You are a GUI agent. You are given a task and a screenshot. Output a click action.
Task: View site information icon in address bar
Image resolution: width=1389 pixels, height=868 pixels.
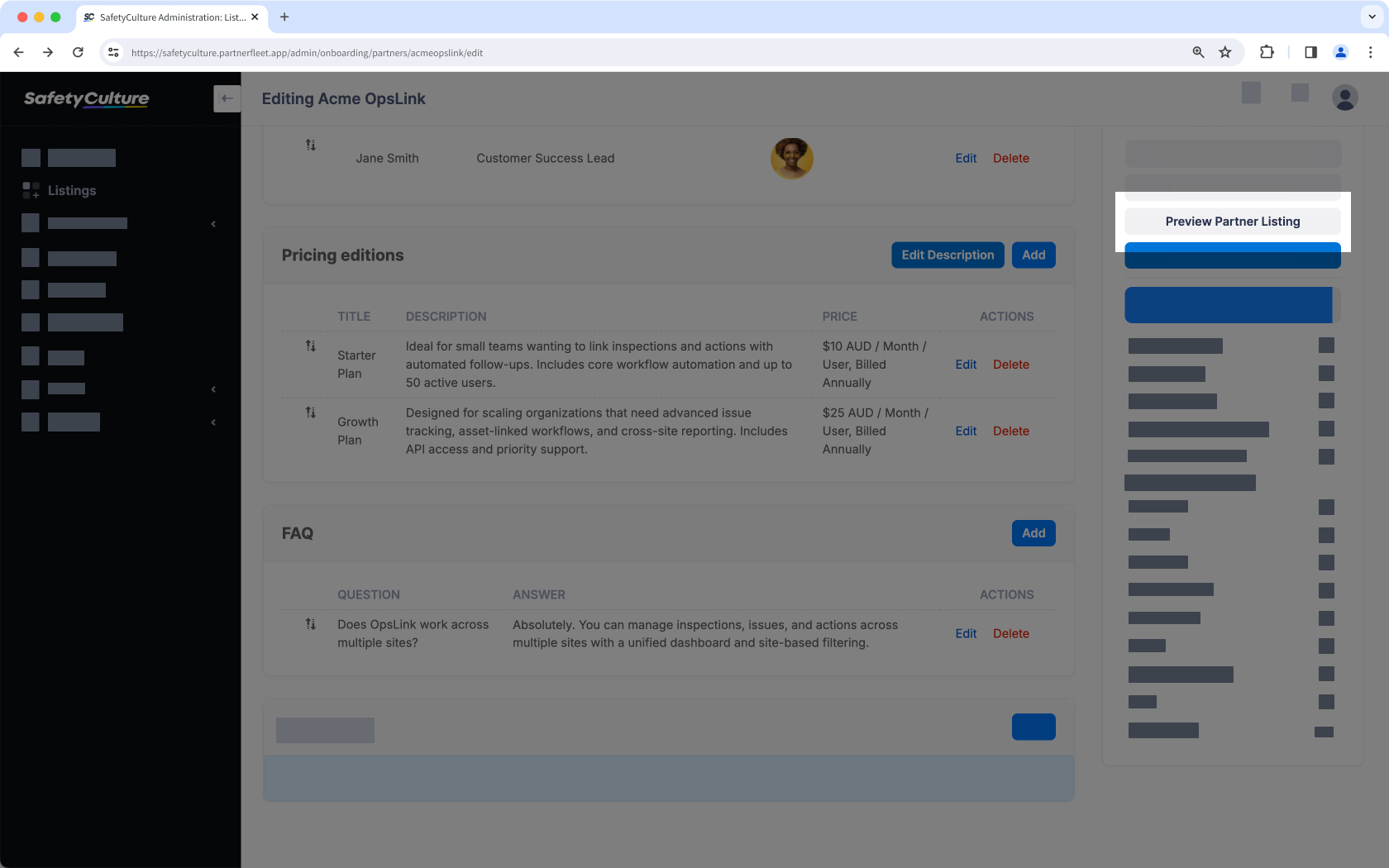113,52
